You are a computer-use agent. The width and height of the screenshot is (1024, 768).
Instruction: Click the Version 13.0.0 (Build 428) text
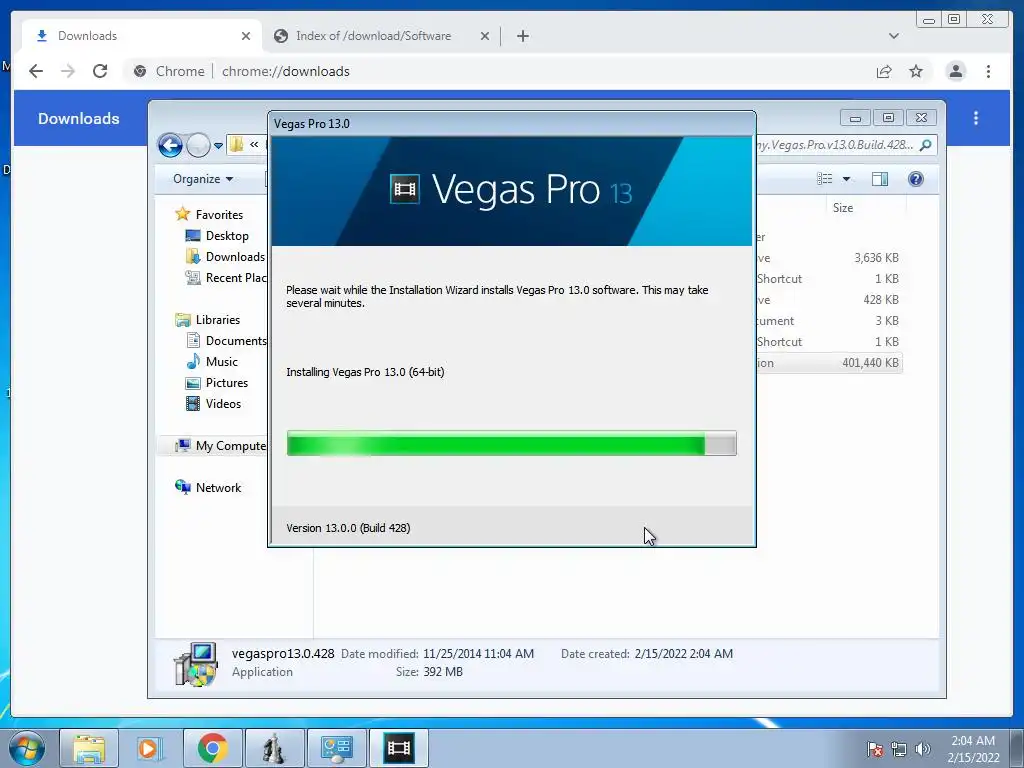tap(348, 528)
